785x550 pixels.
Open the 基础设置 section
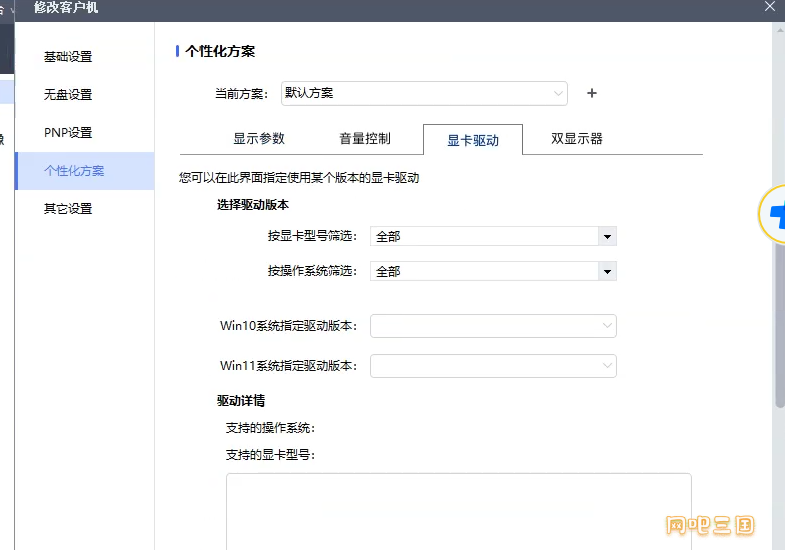click(68, 57)
